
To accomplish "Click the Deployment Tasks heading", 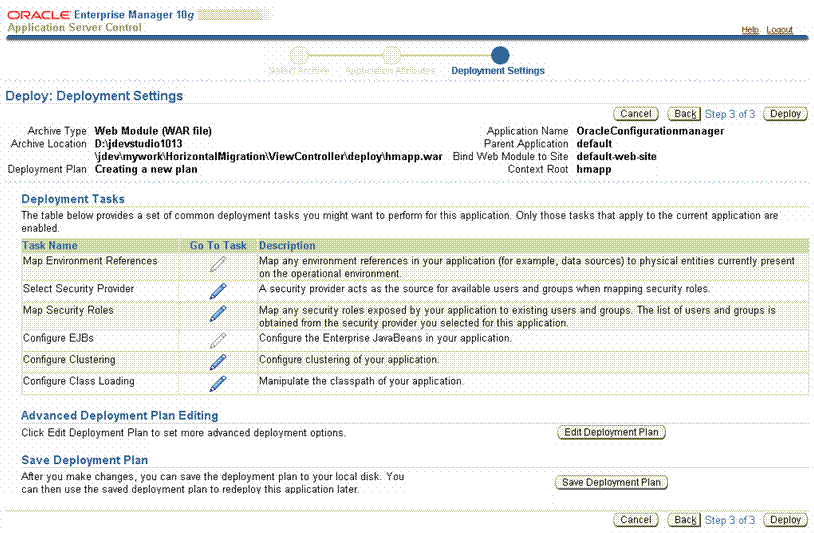I will [x=73, y=199].
